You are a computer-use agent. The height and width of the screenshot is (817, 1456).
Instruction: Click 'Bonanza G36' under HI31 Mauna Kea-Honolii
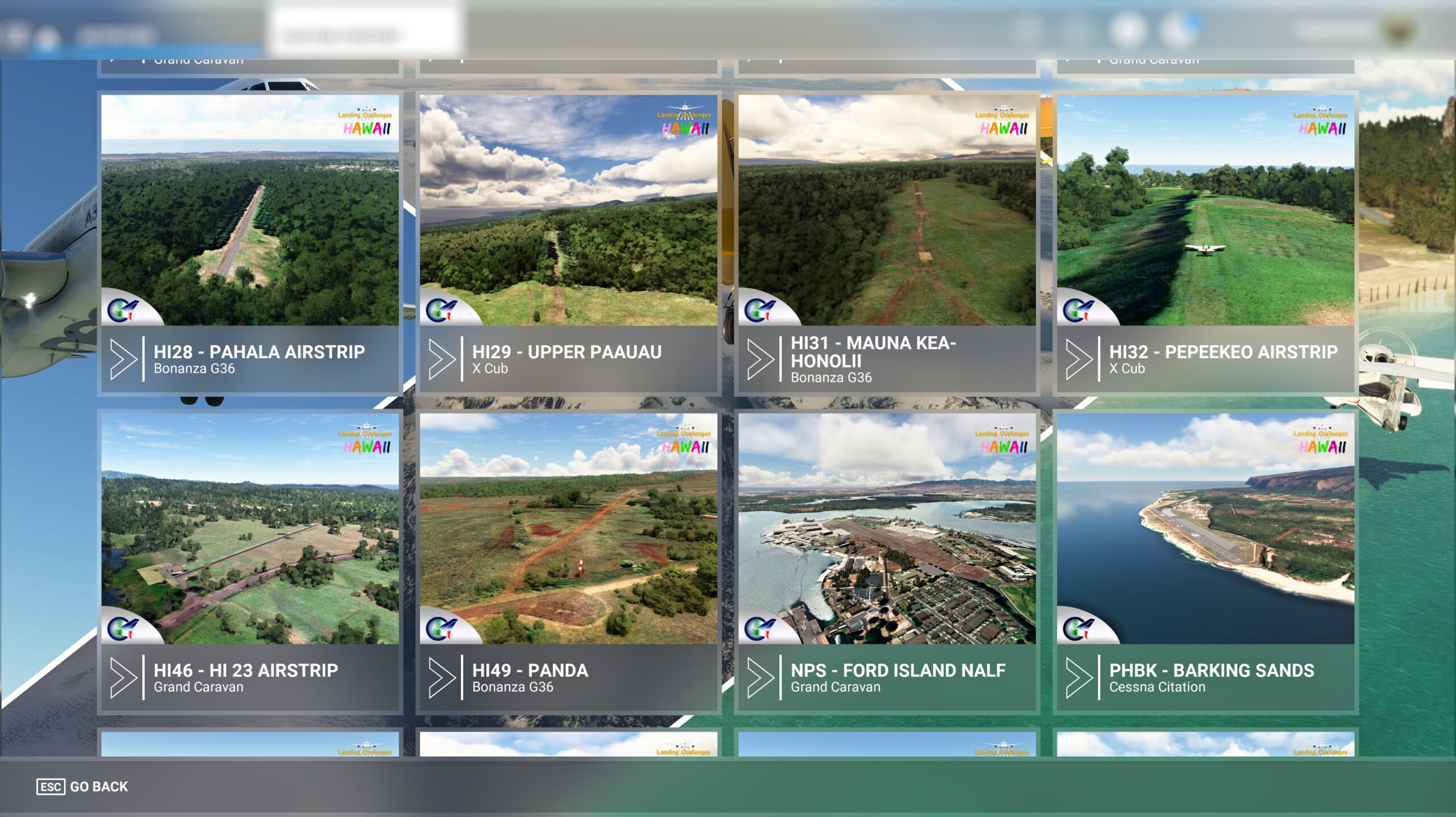[831, 378]
